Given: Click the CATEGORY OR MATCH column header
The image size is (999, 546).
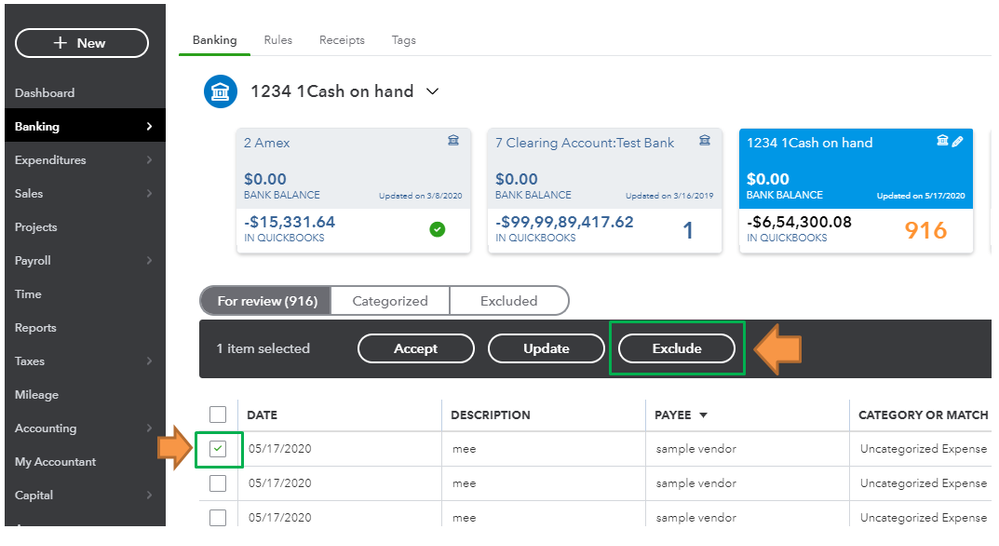Looking at the screenshot, I should 923,415.
